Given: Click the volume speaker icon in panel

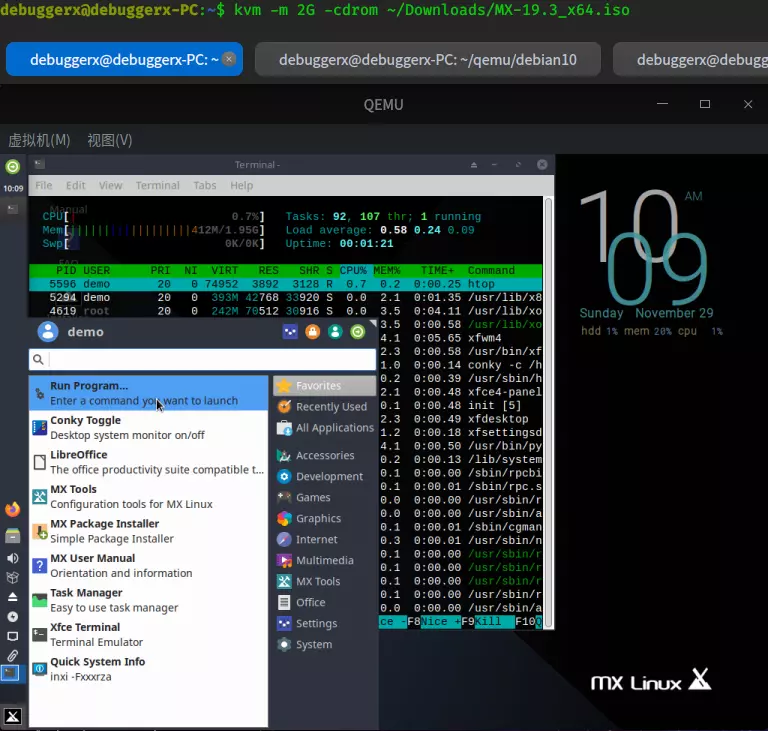Looking at the screenshot, I should tap(12, 558).
